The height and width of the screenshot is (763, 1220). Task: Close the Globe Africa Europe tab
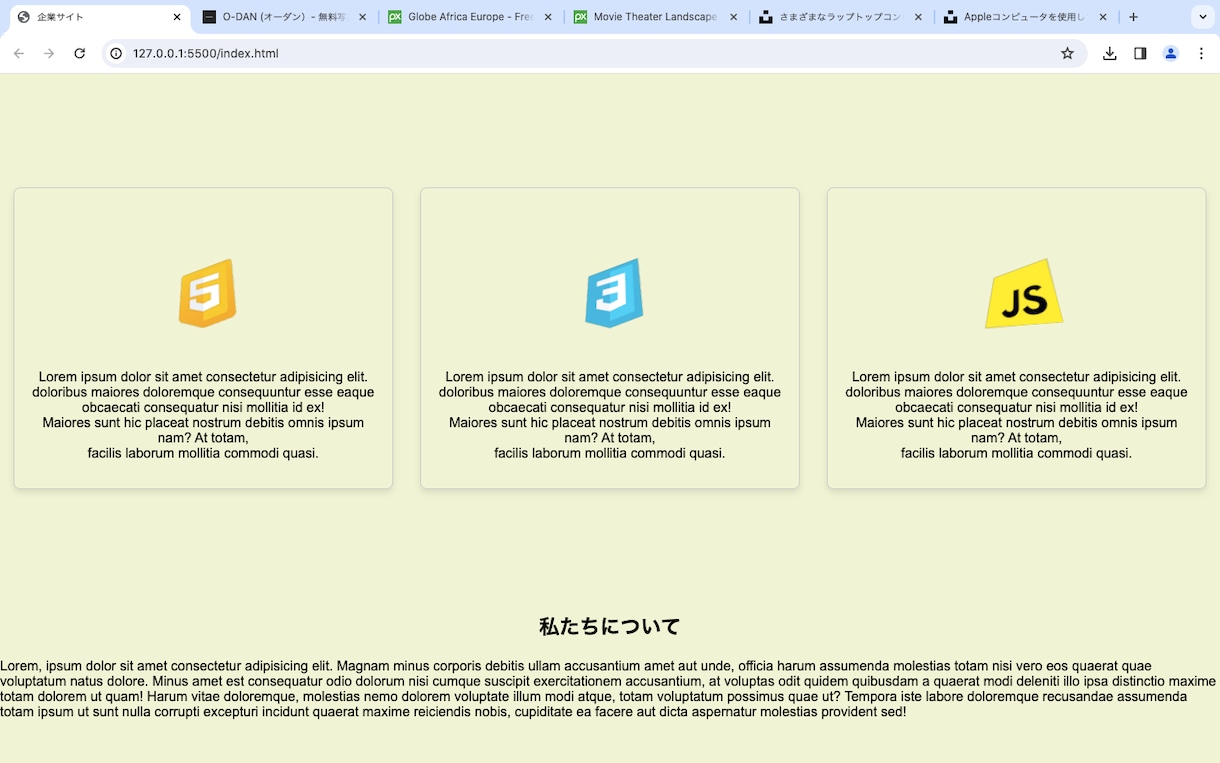point(548,17)
